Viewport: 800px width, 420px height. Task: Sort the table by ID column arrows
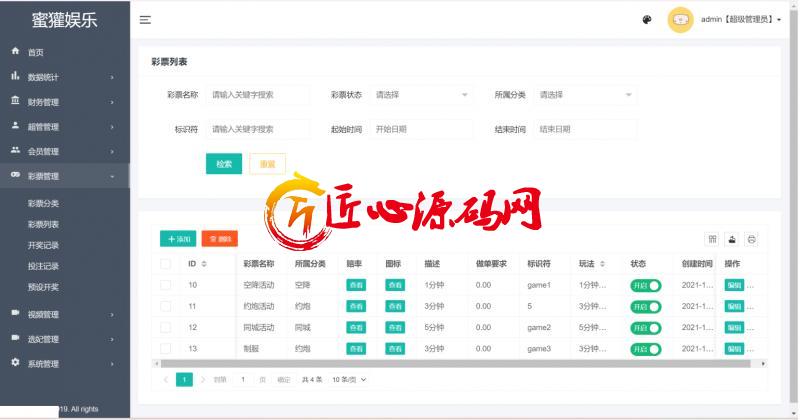click(204, 264)
